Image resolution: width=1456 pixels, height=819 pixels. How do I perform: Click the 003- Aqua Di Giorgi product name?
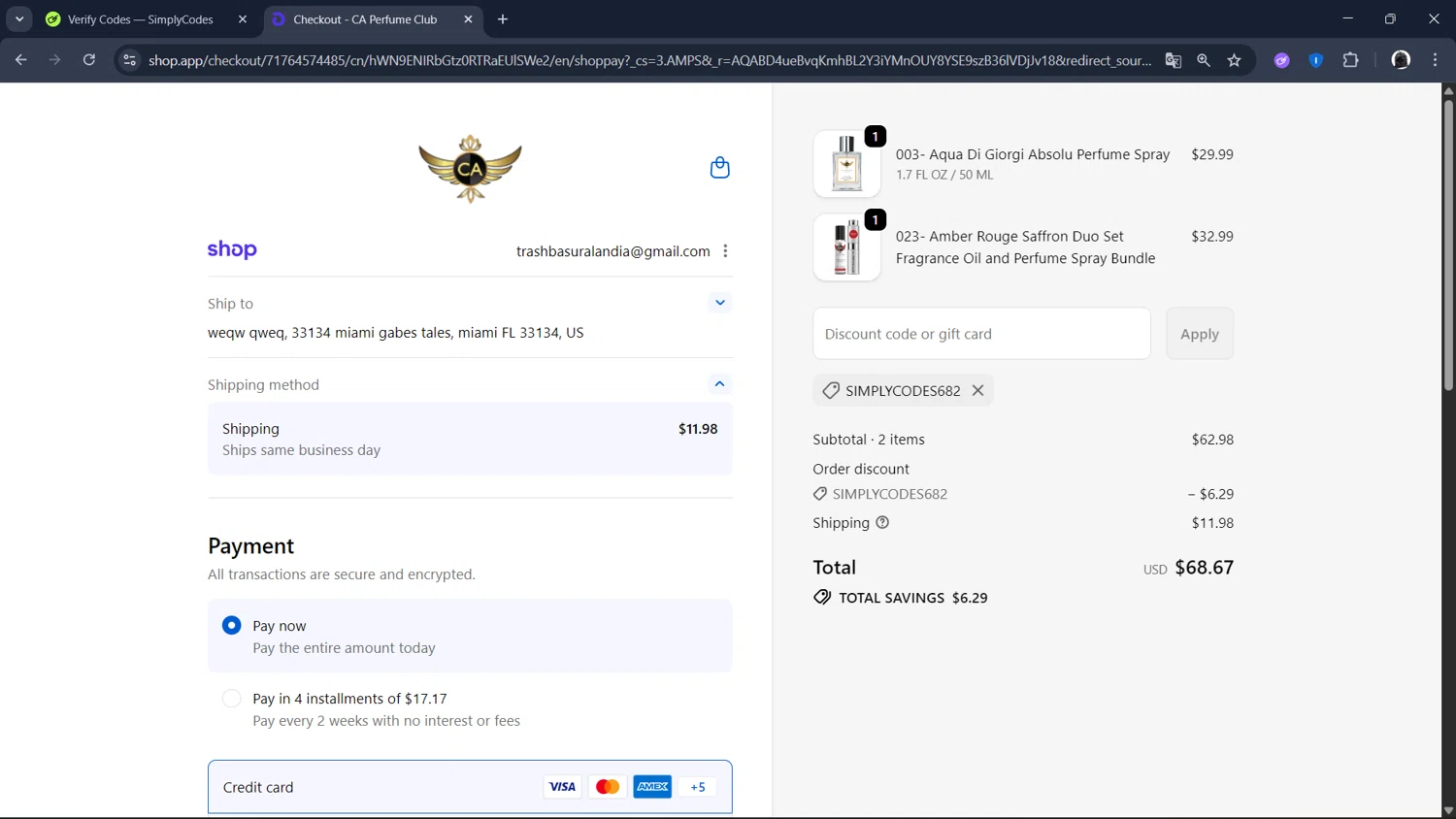1032,154
